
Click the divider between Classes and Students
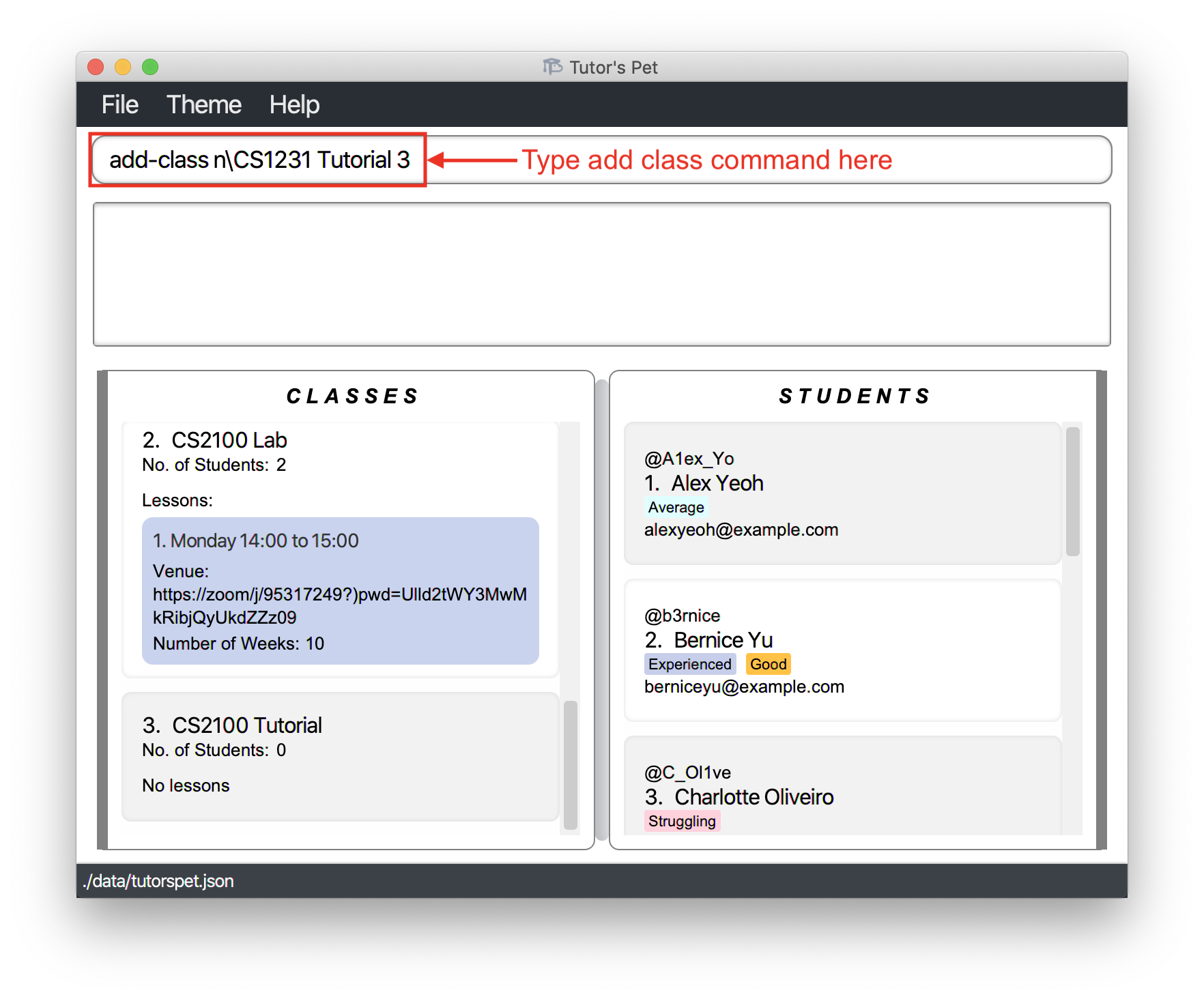pyautogui.click(x=601, y=610)
